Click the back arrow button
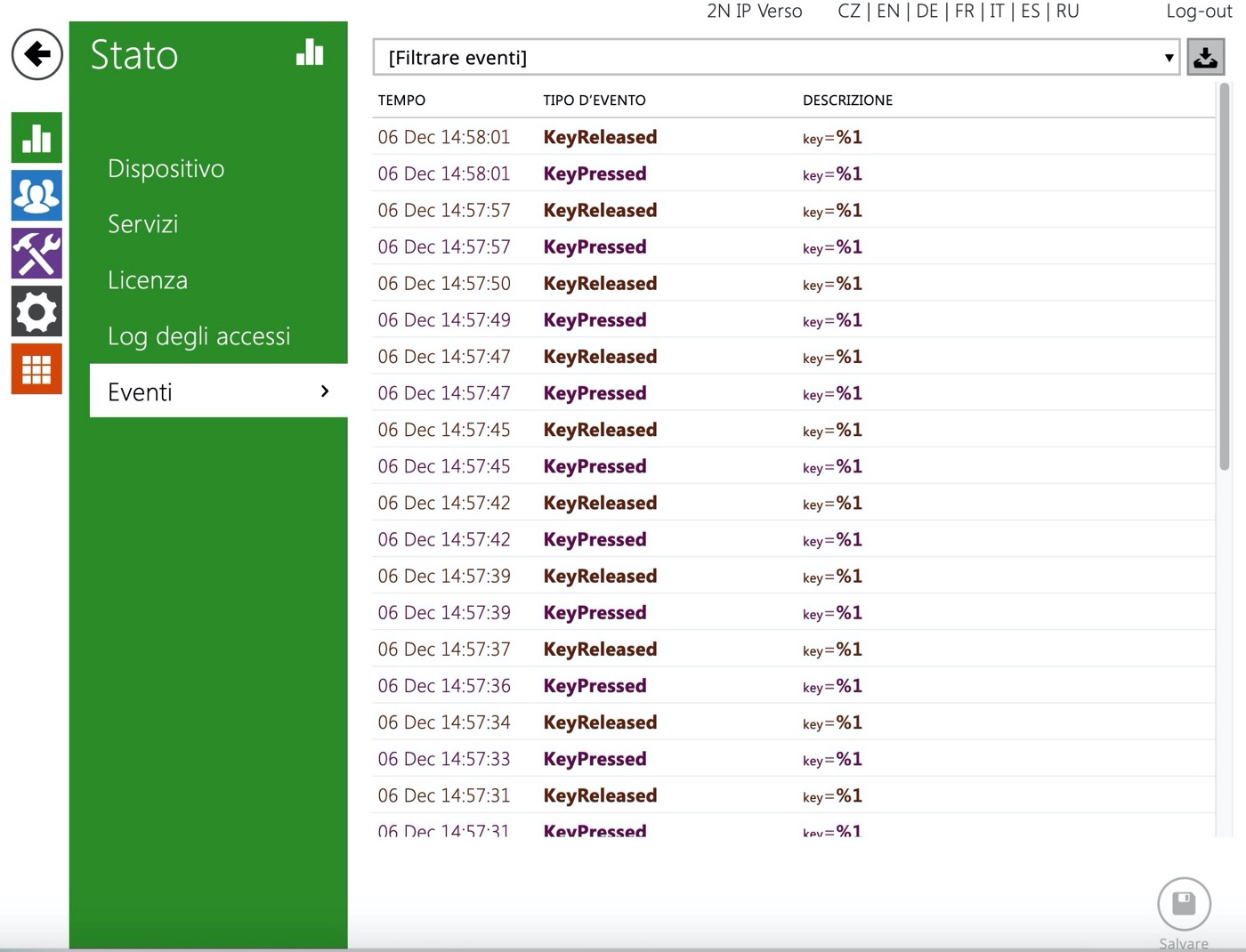 click(x=36, y=54)
